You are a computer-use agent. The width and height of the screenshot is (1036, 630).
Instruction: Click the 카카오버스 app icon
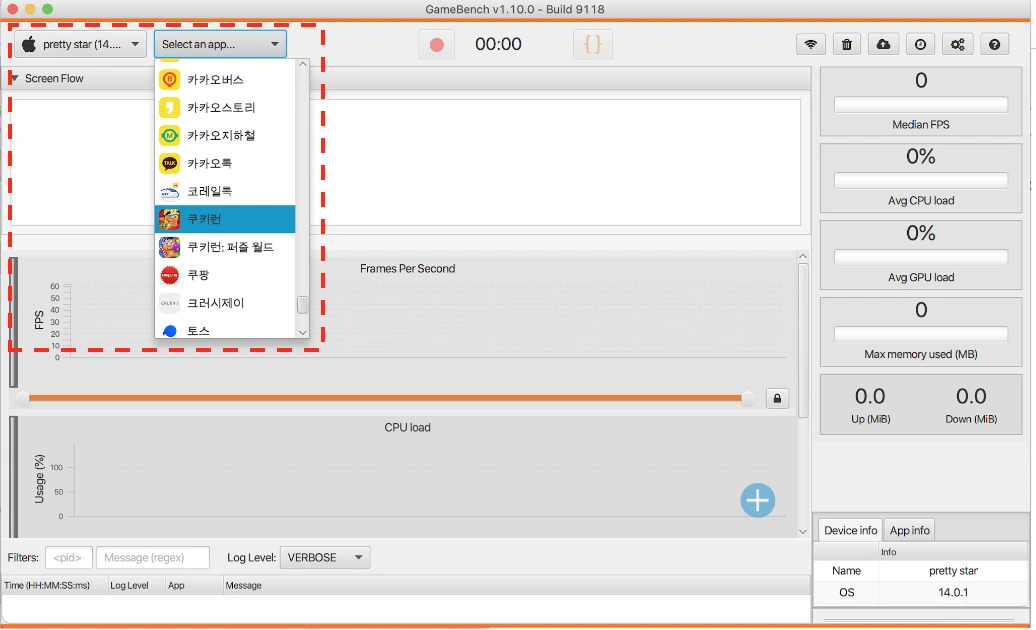click(x=170, y=79)
